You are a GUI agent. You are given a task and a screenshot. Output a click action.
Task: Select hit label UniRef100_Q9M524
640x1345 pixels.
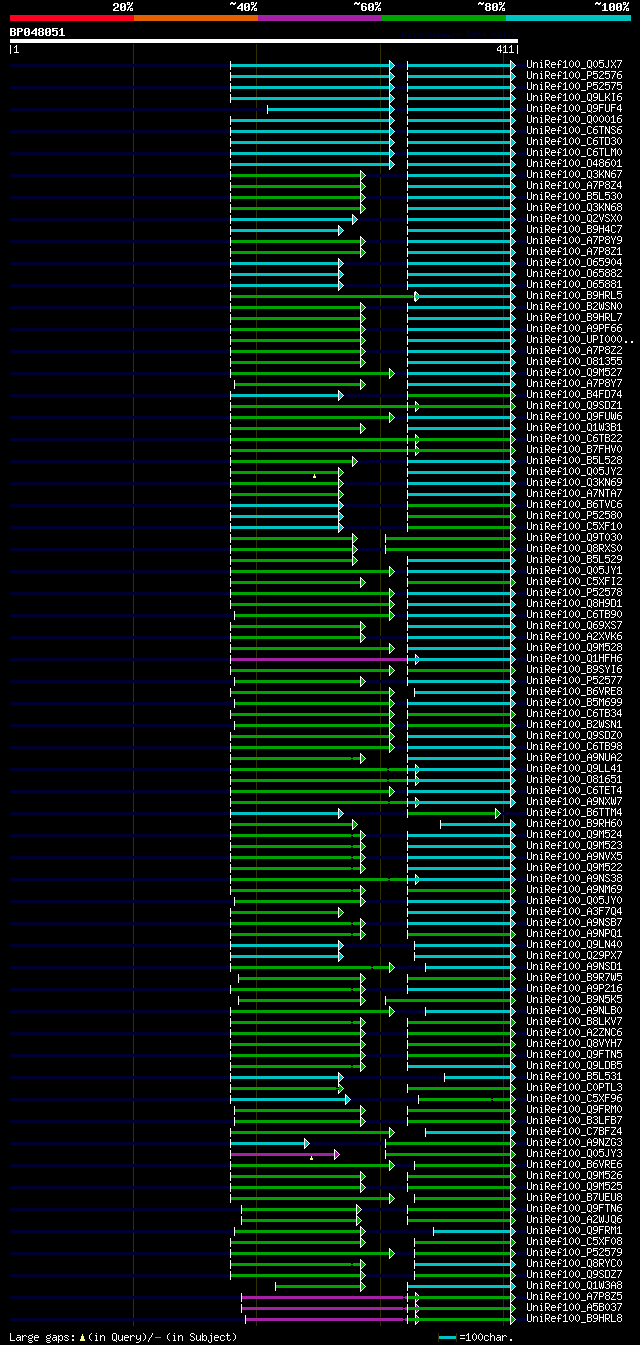(574, 834)
